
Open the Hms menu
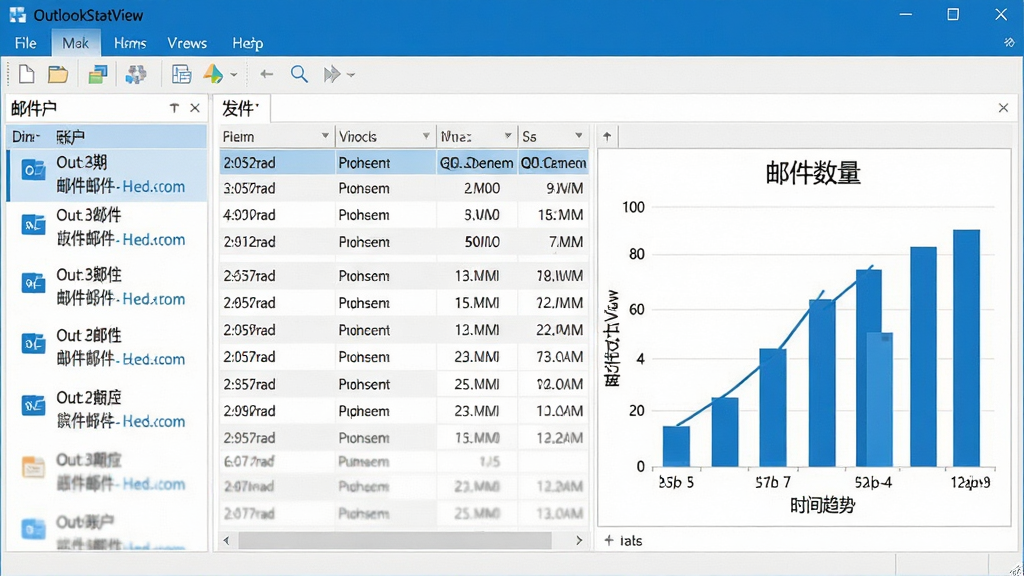130,43
